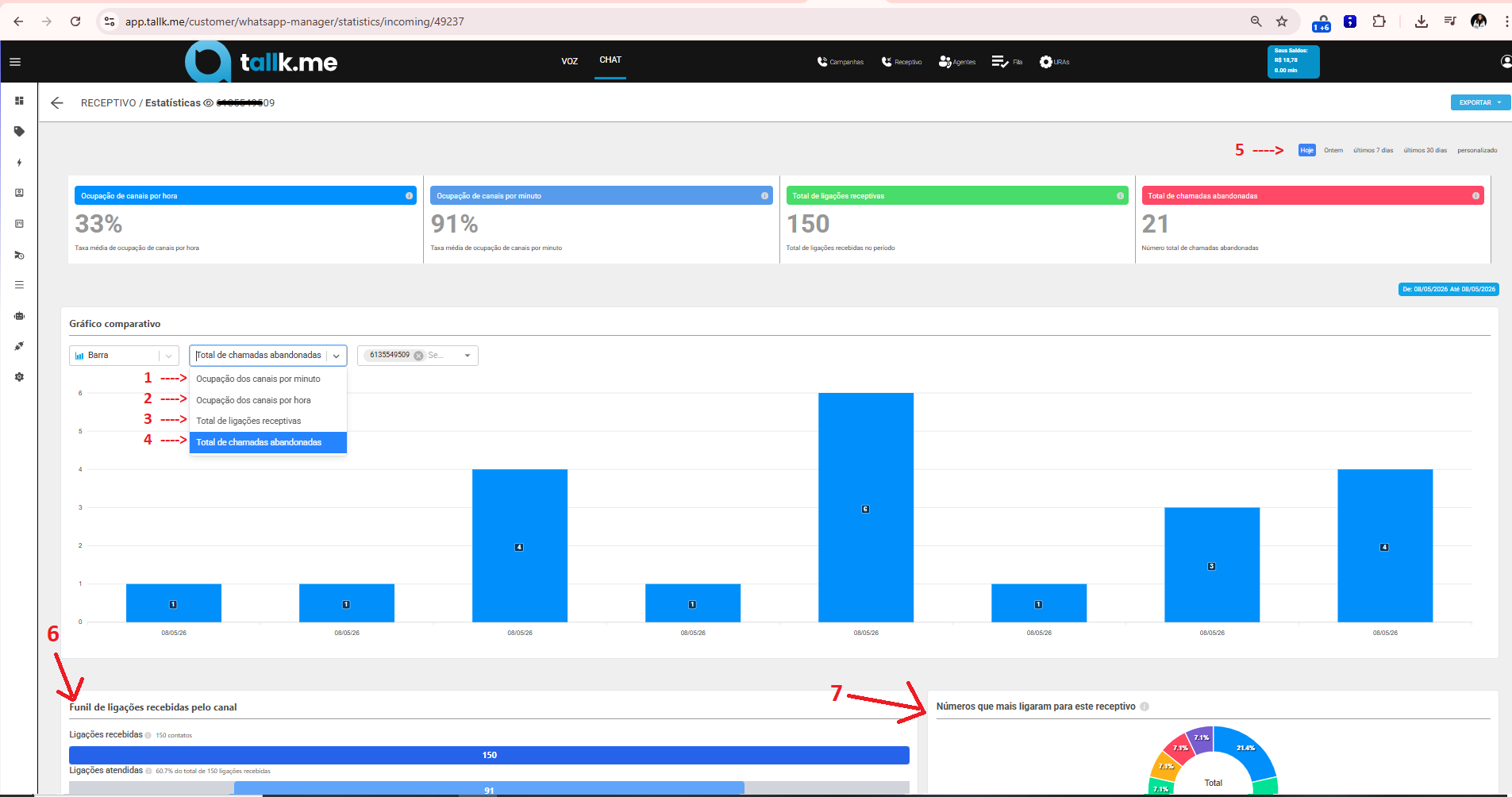Click the RECEPTIVO breadcrumb link
Image resolution: width=1512 pixels, height=797 pixels.
tap(109, 103)
